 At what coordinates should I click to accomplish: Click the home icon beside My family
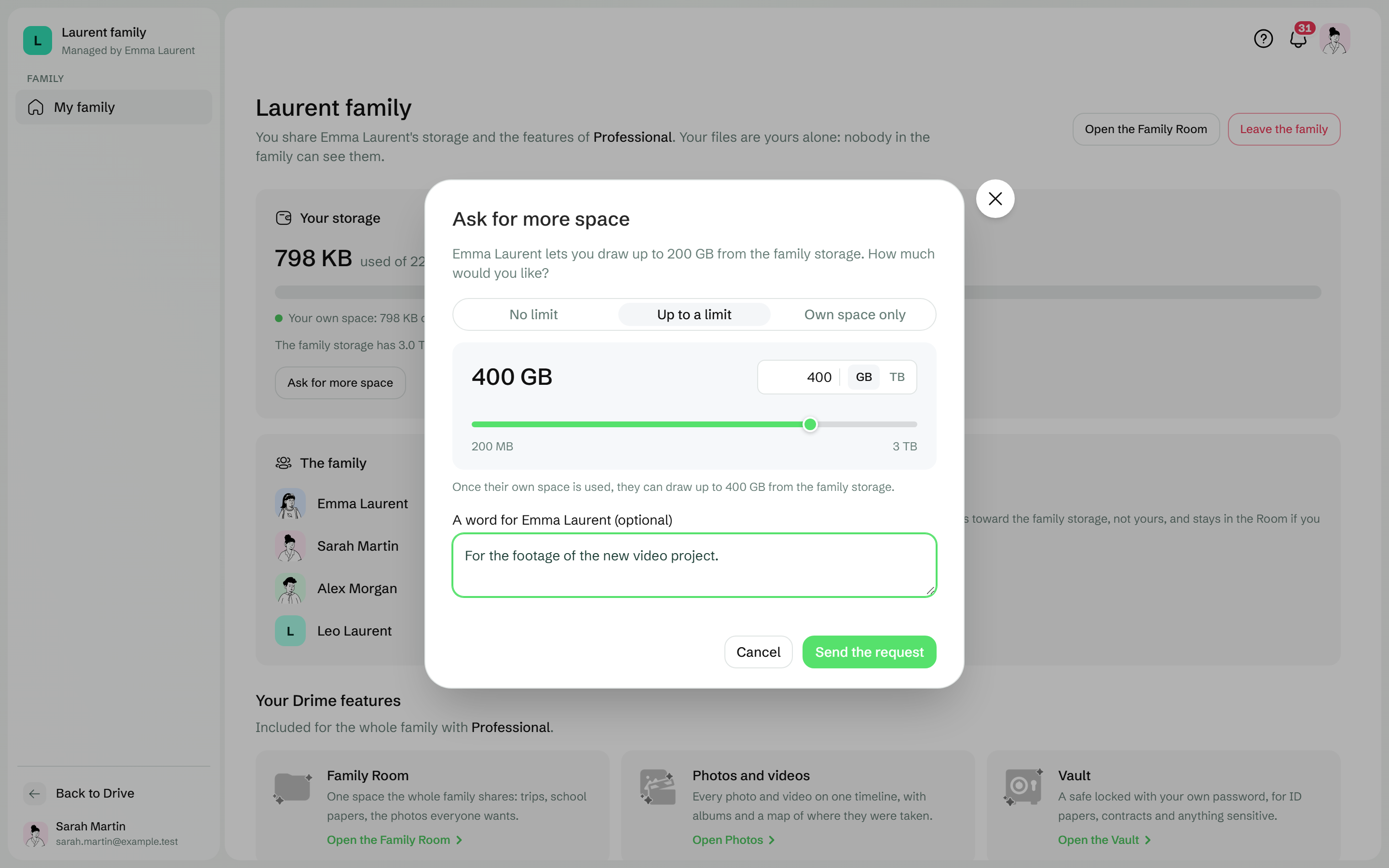(x=36, y=108)
